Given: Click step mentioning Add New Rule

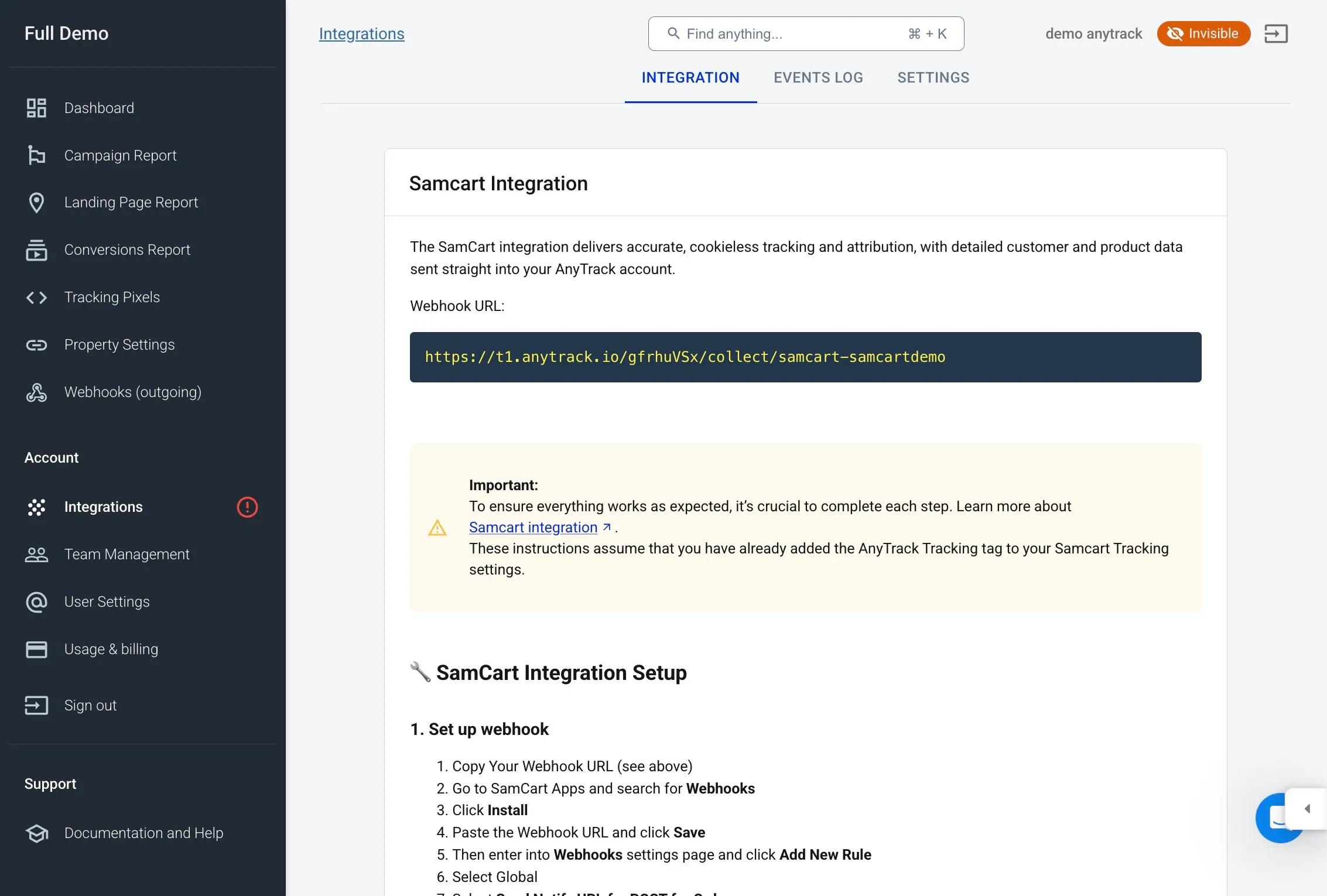Looking at the screenshot, I should pyautogui.click(x=662, y=855).
